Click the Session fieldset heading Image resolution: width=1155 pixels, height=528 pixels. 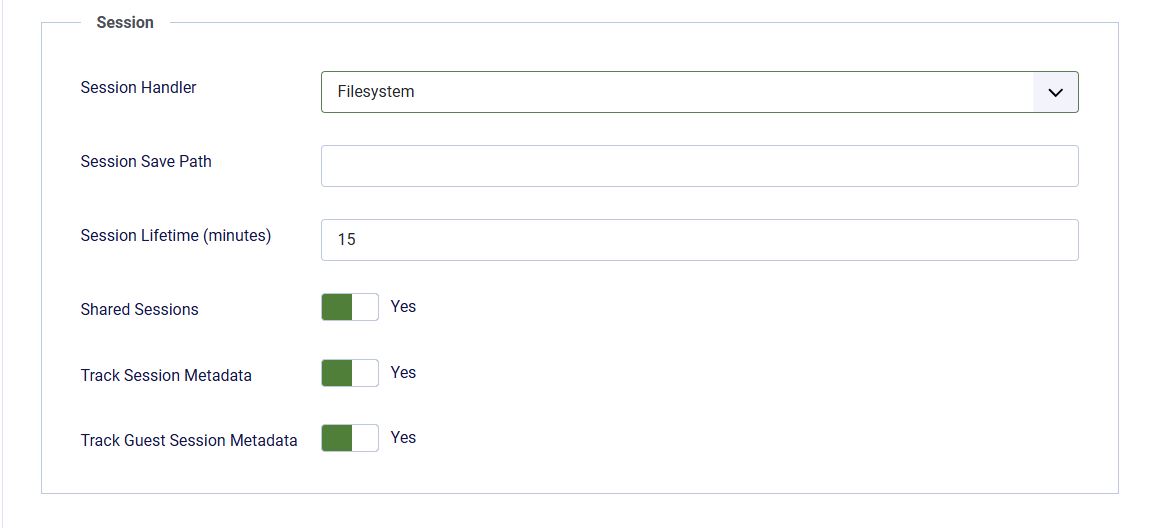click(x=125, y=23)
